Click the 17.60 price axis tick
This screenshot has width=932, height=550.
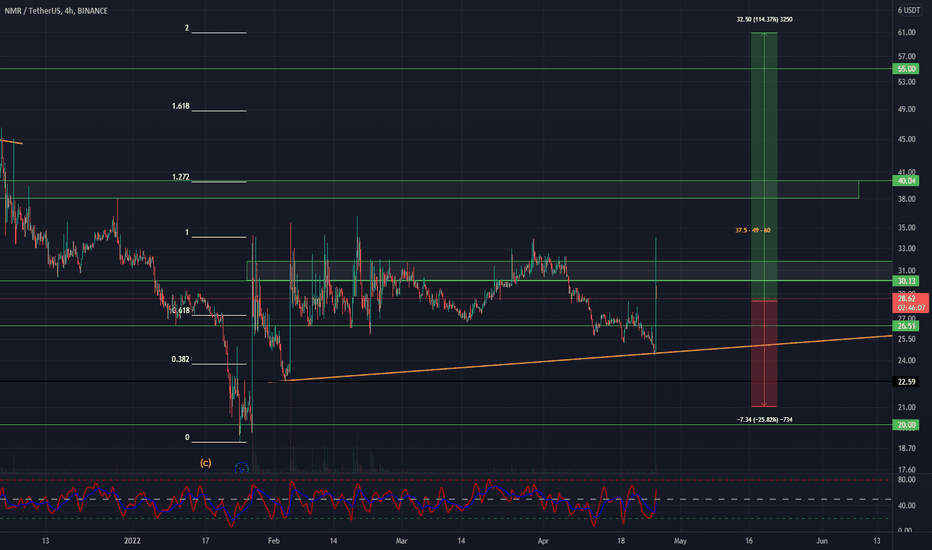(x=906, y=470)
